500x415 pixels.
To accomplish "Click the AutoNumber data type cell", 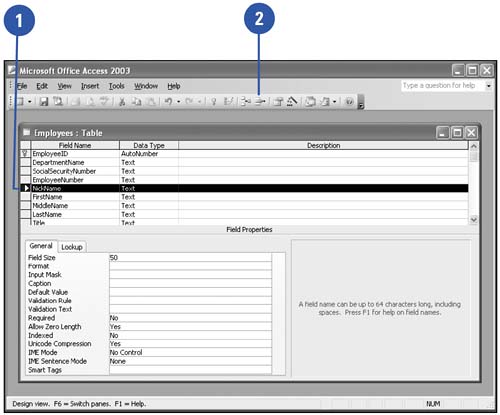I will click(149, 154).
